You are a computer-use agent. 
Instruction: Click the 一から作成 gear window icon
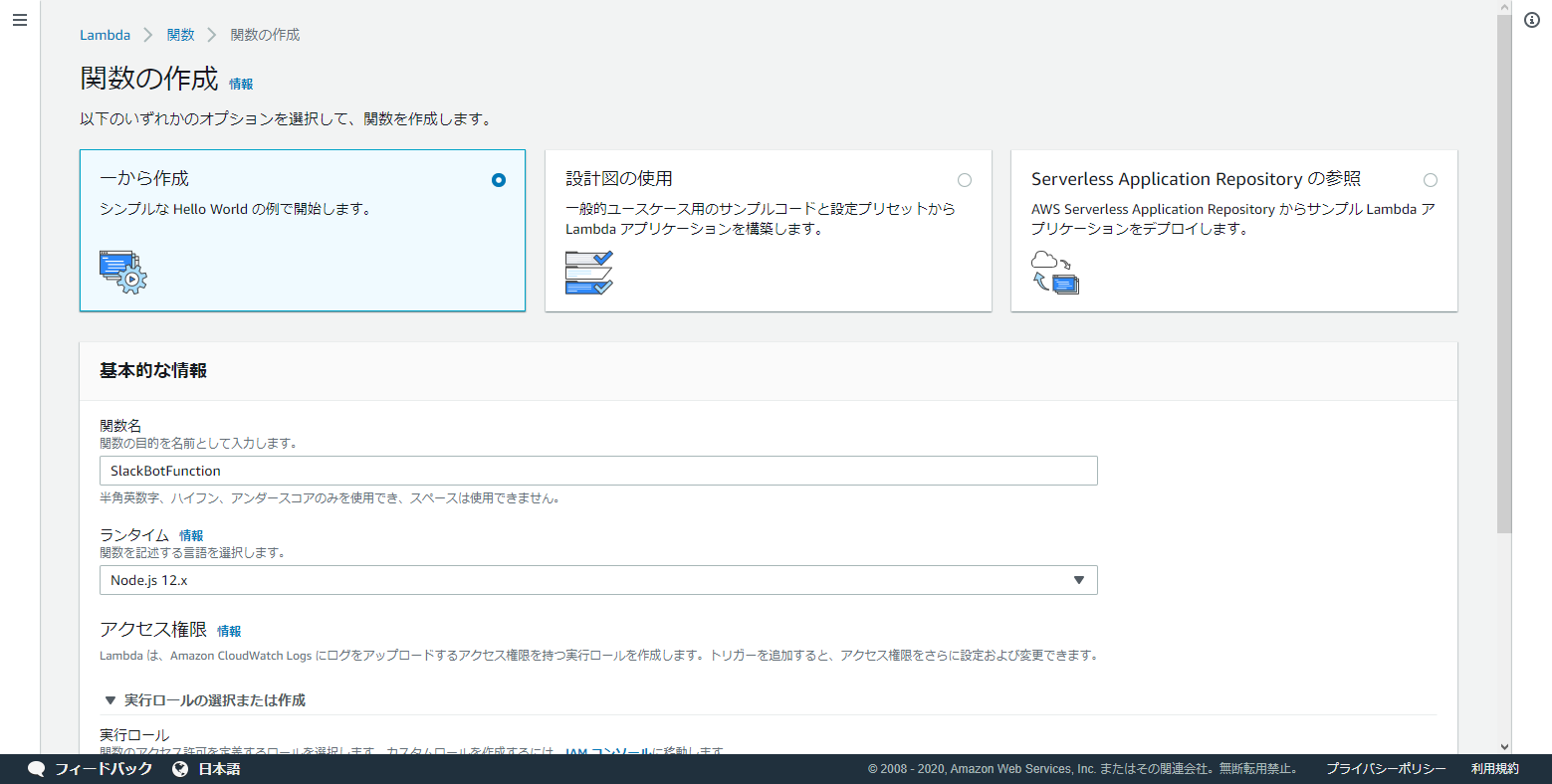pos(123,272)
